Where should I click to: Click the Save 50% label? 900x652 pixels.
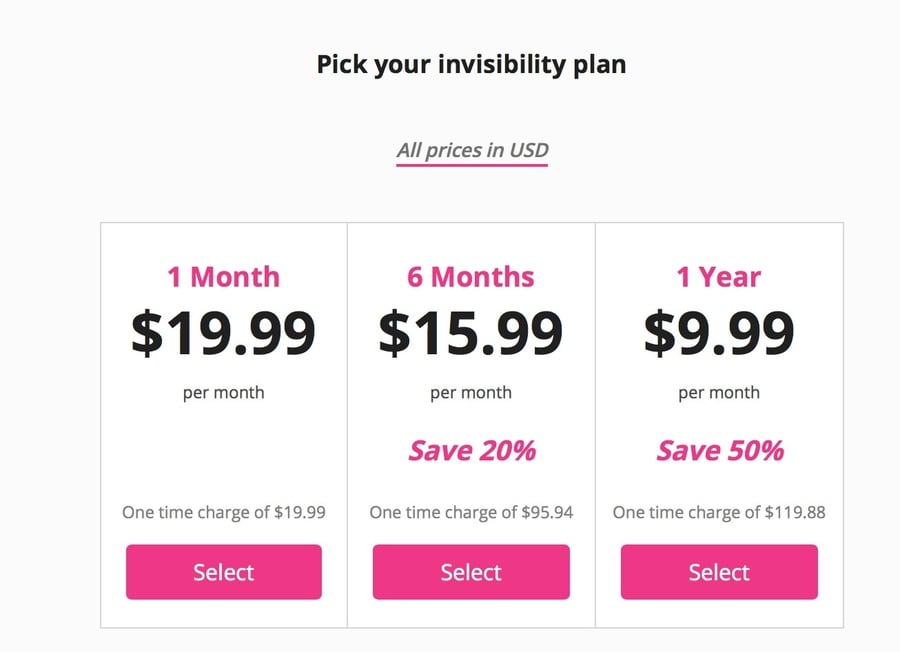click(720, 451)
